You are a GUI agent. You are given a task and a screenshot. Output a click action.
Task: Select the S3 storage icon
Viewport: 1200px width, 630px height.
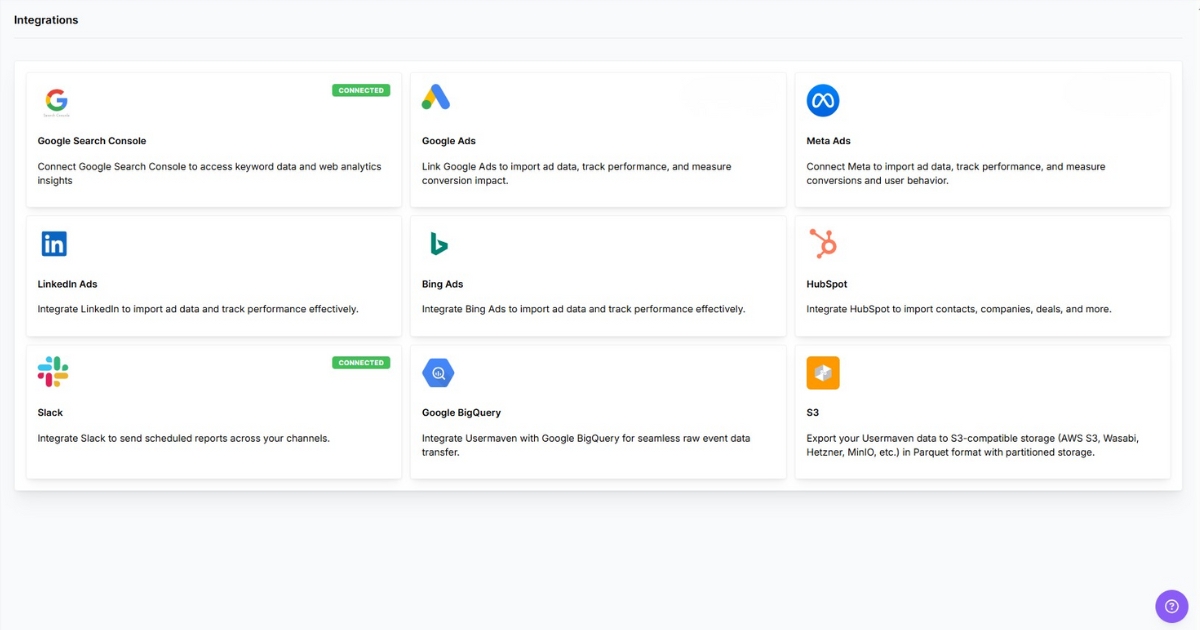(822, 371)
